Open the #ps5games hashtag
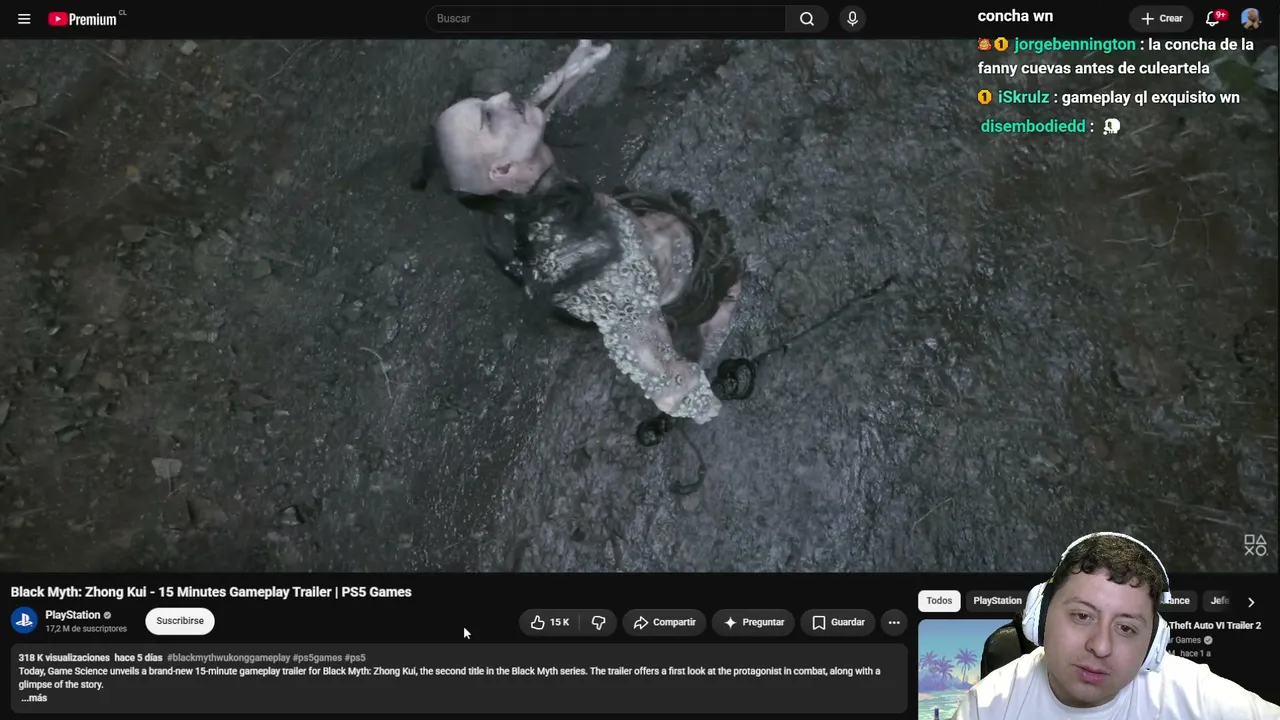Viewport: 1280px width, 720px height. [317, 658]
